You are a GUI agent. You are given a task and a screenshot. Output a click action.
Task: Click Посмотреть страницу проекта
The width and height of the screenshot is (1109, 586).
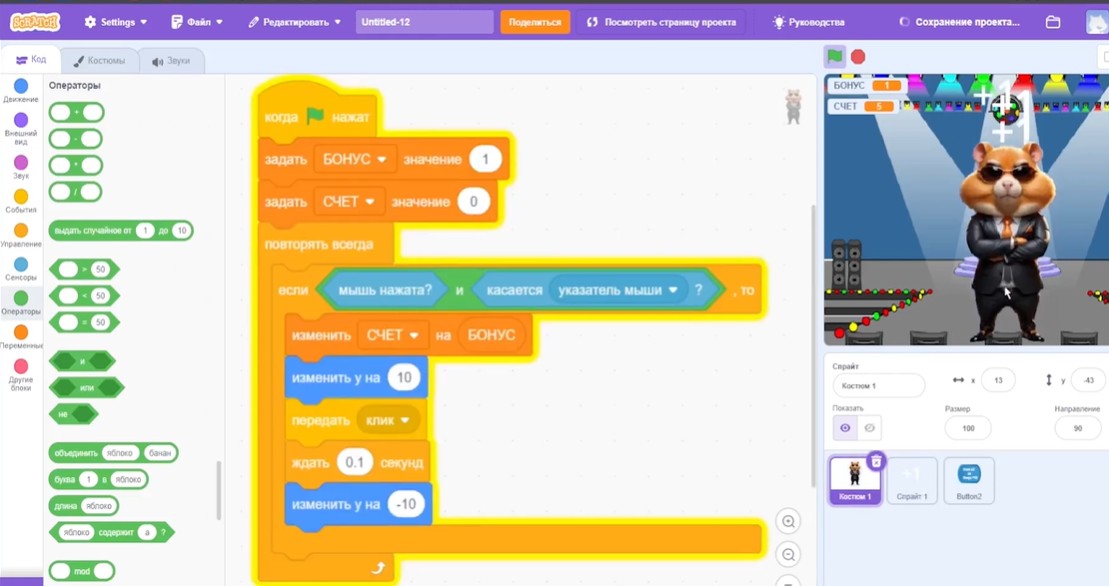click(x=661, y=22)
